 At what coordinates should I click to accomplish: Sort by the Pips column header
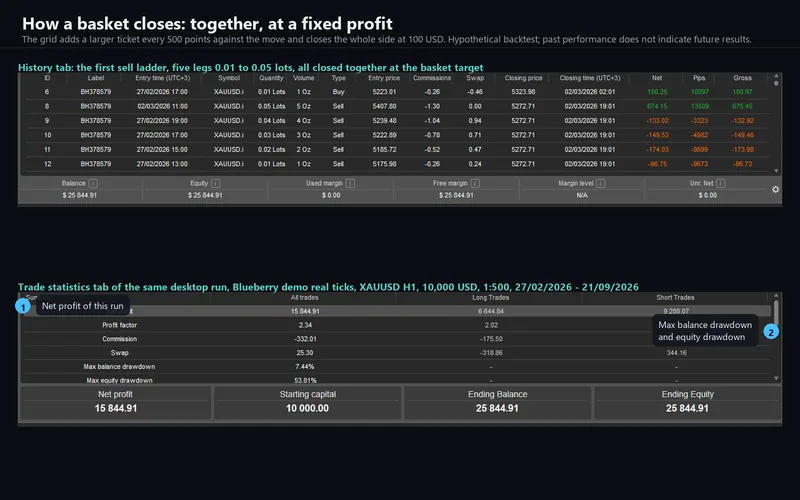click(x=699, y=78)
